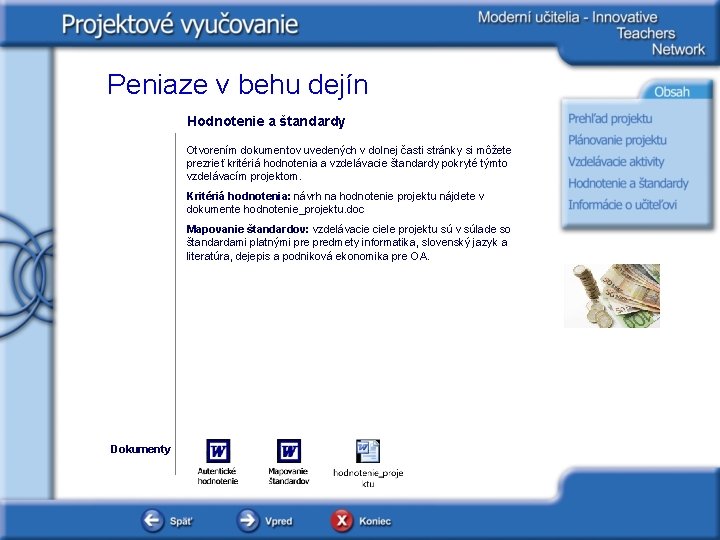The width and height of the screenshot is (720, 540).
Task: Click the Späť text label
Action: point(181,521)
